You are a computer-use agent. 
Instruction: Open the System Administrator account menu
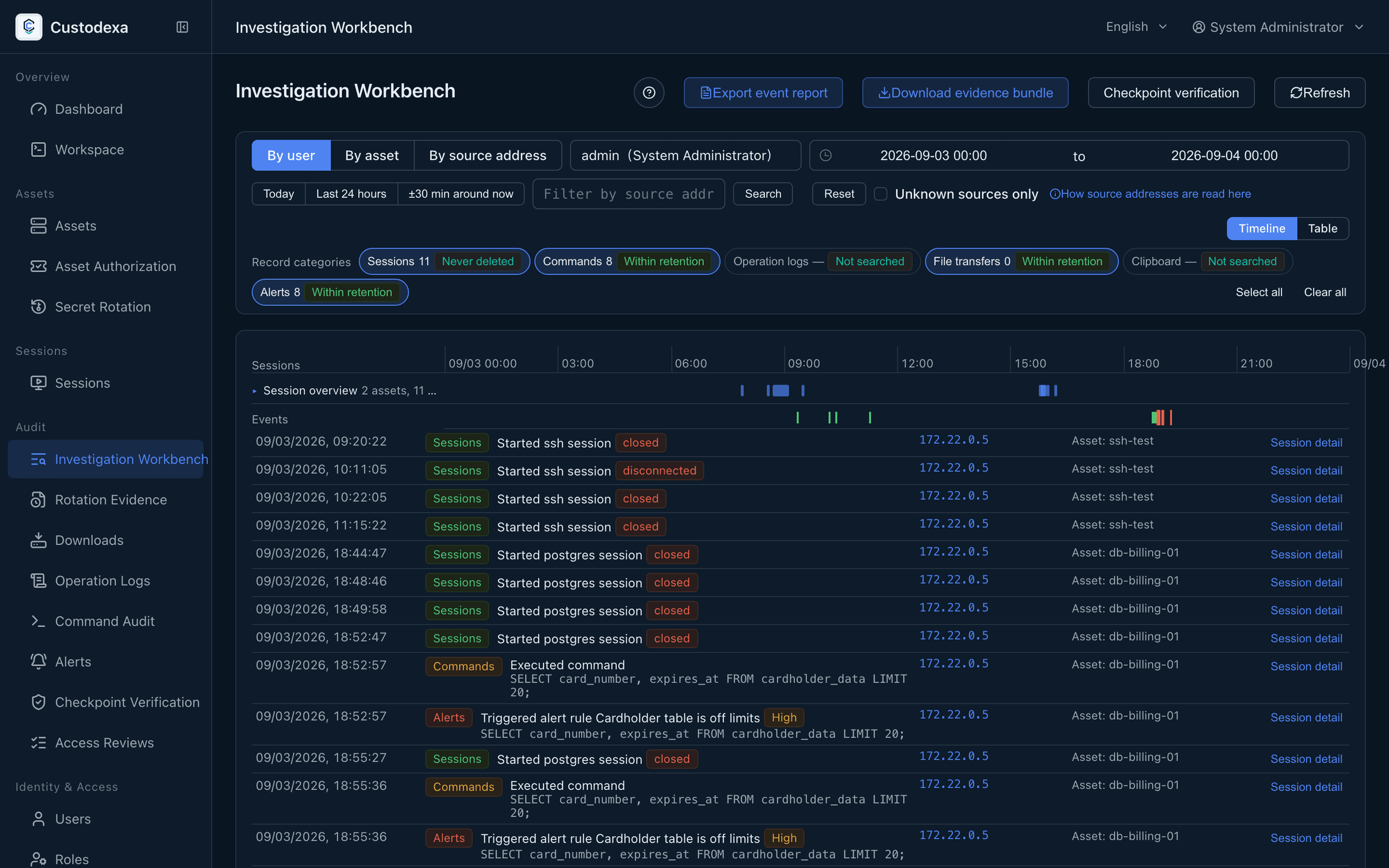pyautogui.click(x=1278, y=27)
